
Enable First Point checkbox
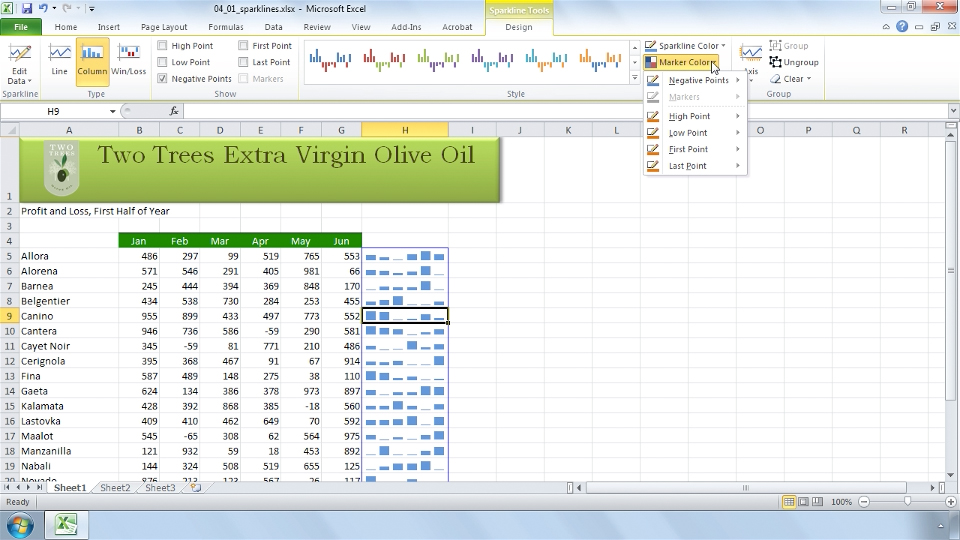click(243, 45)
